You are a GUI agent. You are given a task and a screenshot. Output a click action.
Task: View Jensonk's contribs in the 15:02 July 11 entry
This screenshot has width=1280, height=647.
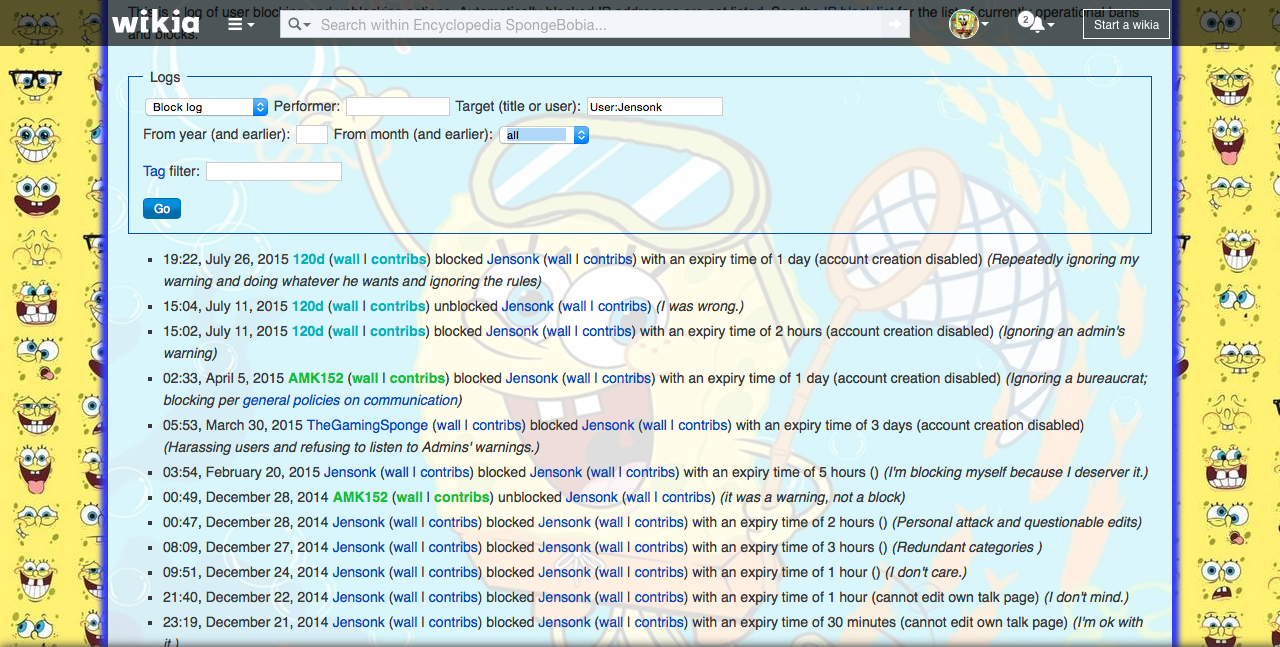click(607, 331)
